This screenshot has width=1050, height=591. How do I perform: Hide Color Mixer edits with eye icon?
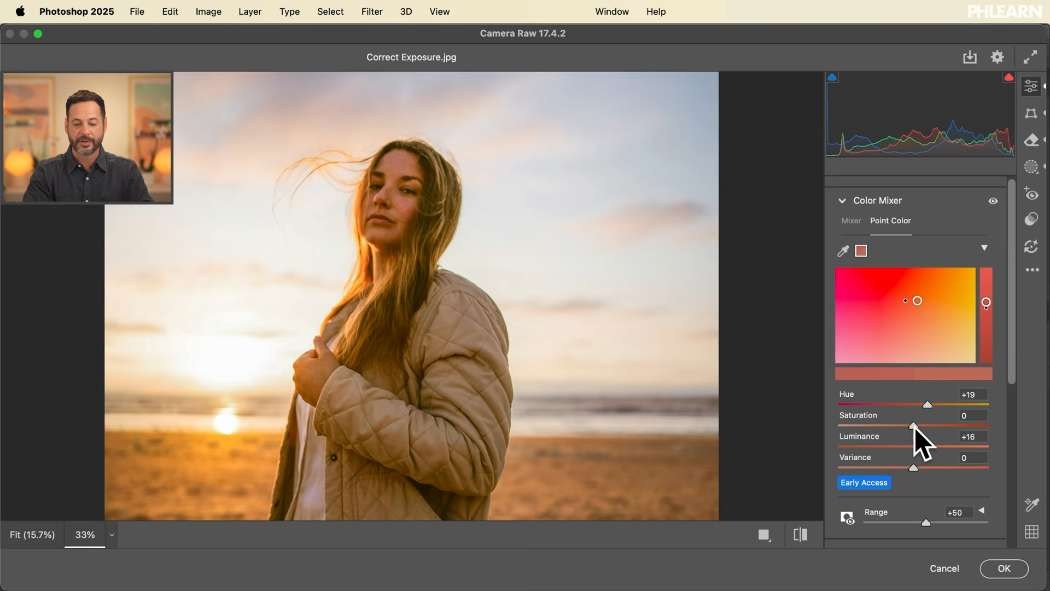pos(992,201)
